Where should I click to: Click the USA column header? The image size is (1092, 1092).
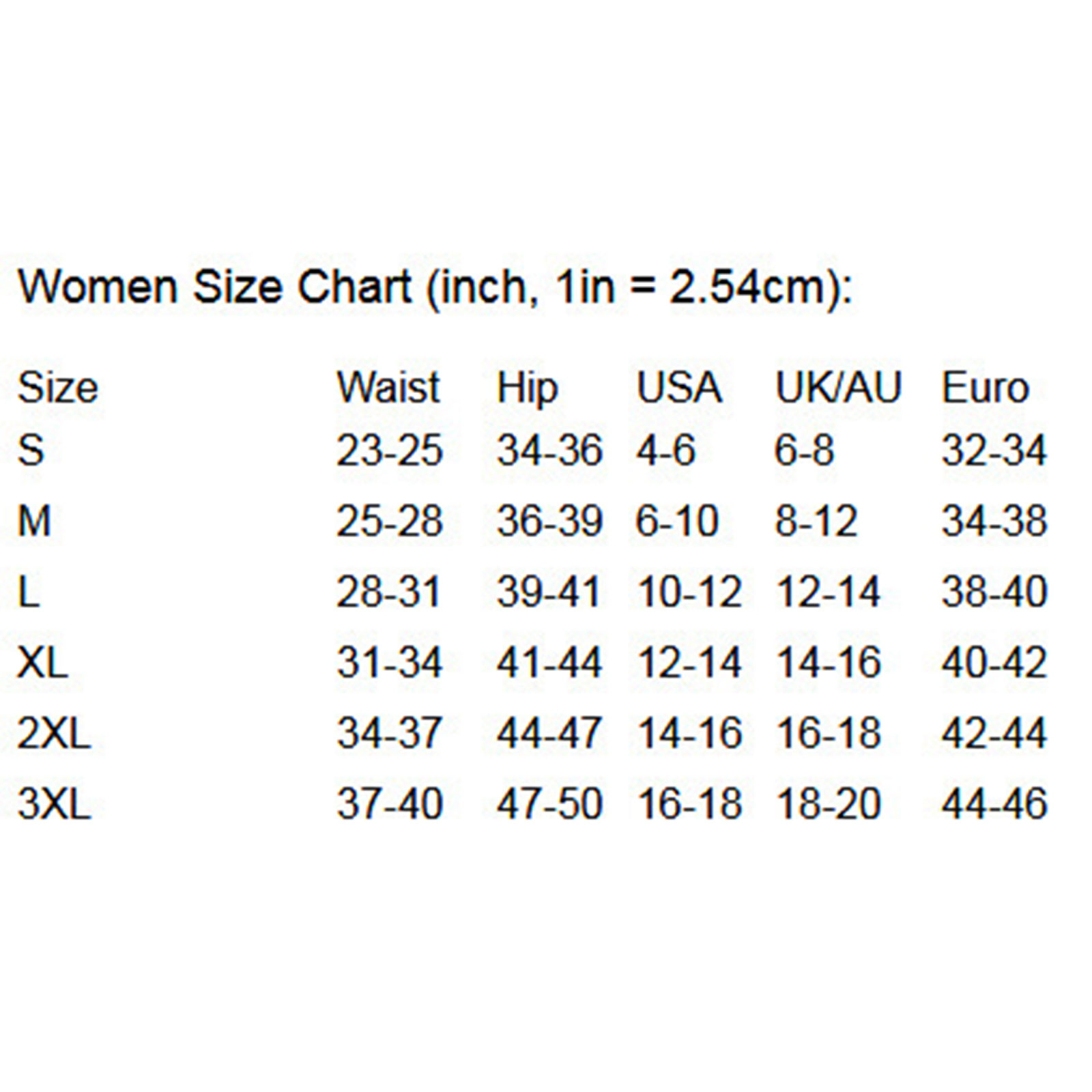pyautogui.click(x=678, y=388)
